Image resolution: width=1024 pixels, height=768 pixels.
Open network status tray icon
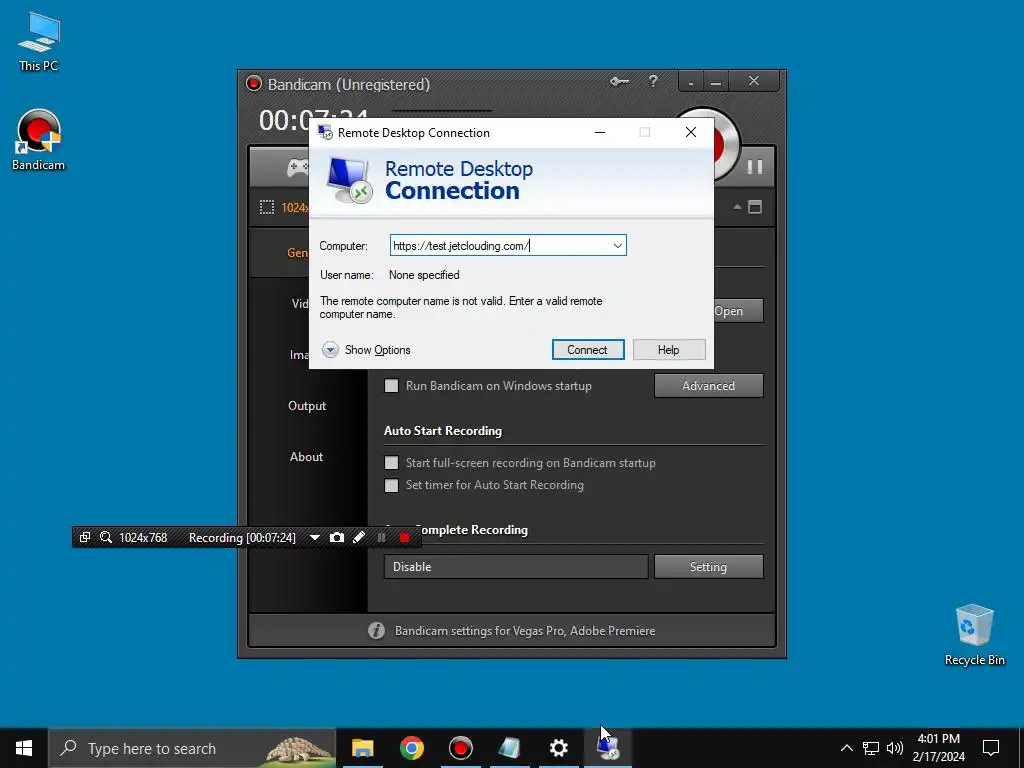(x=871, y=748)
